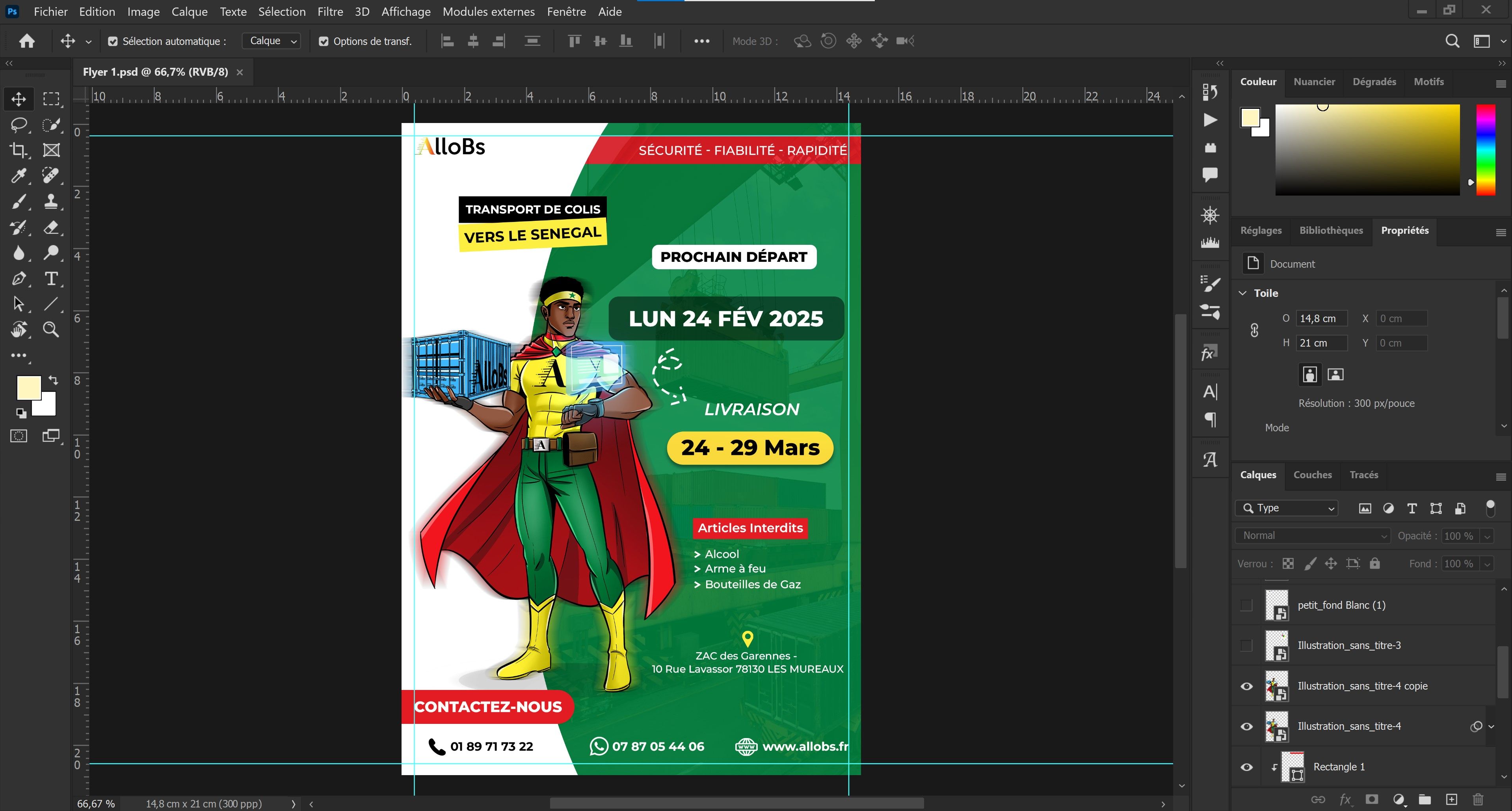1512x811 pixels.
Task: Toggle Options de transf. checkbox
Action: [324, 41]
